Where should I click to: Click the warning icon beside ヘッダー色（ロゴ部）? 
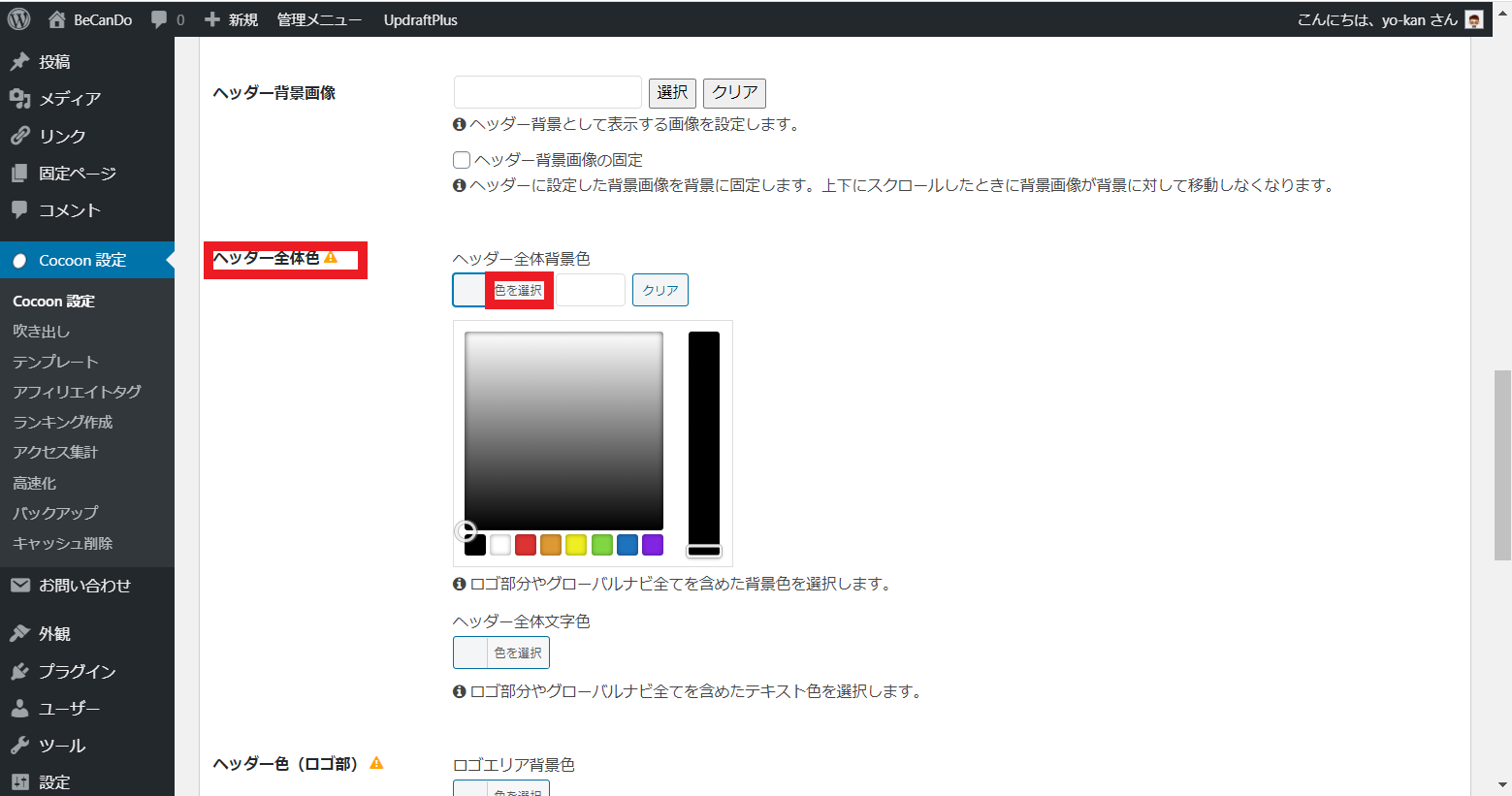[x=376, y=763]
